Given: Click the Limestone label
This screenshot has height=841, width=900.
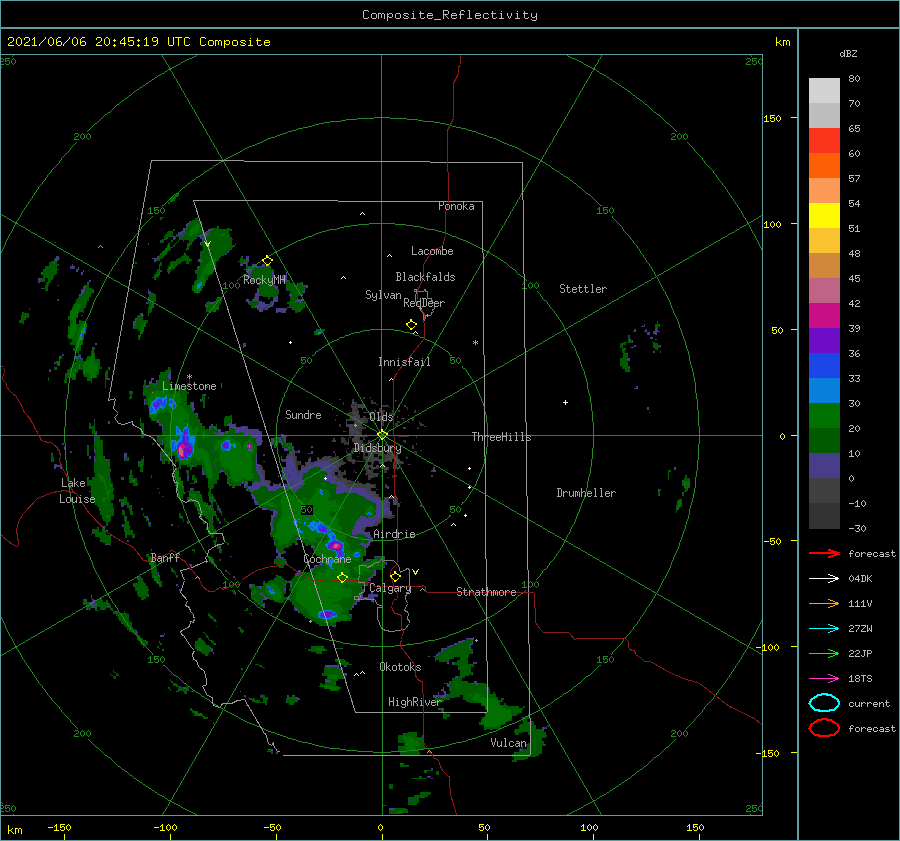Looking at the screenshot, I should tap(189, 386).
